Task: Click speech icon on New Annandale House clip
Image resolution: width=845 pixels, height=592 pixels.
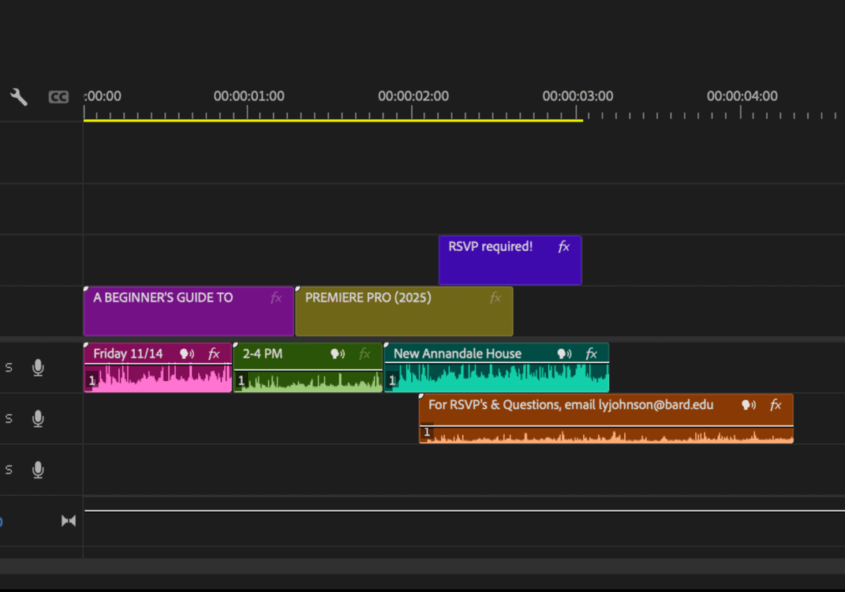Action: [x=565, y=354]
